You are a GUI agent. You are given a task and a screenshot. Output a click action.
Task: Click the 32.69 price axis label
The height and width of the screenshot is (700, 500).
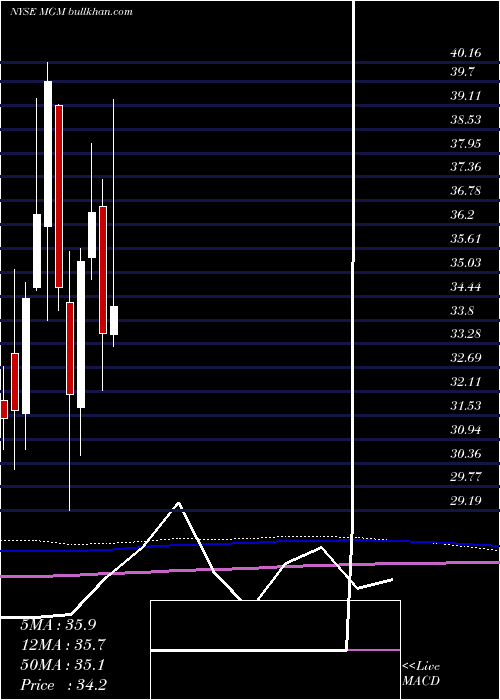pos(466,358)
